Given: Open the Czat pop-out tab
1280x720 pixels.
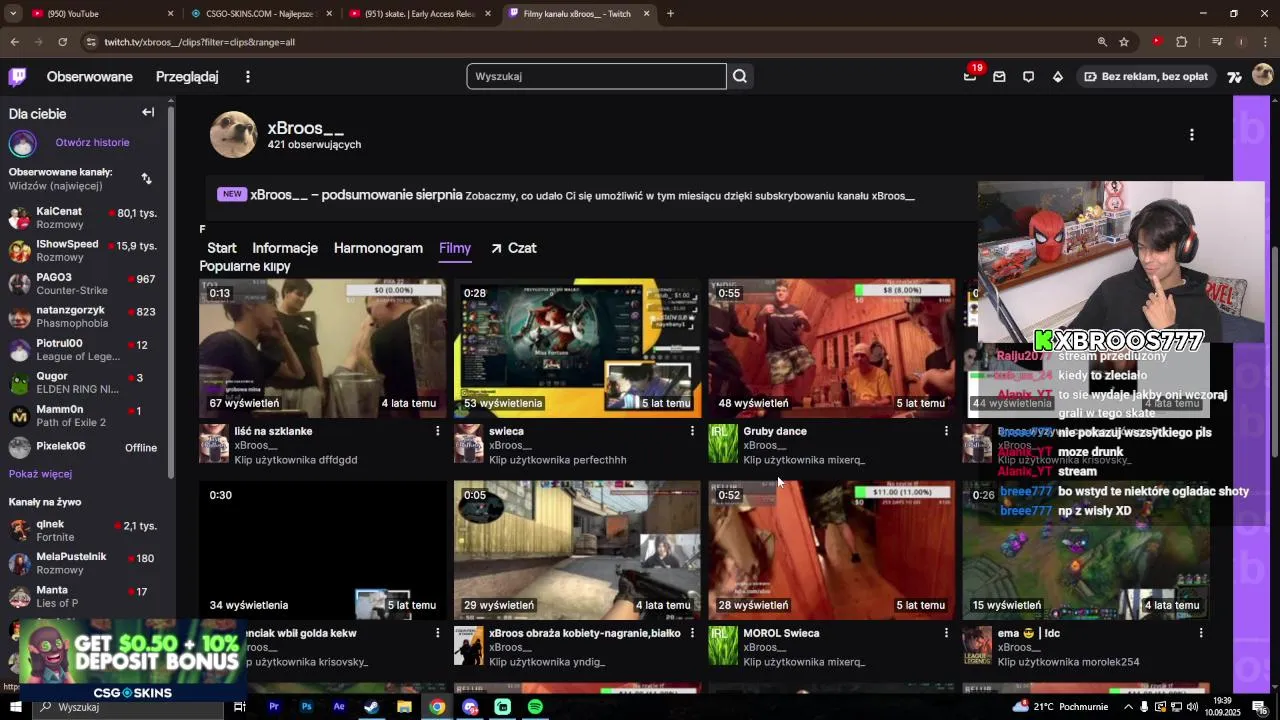Looking at the screenshot, I should click(x=513, y=248).
